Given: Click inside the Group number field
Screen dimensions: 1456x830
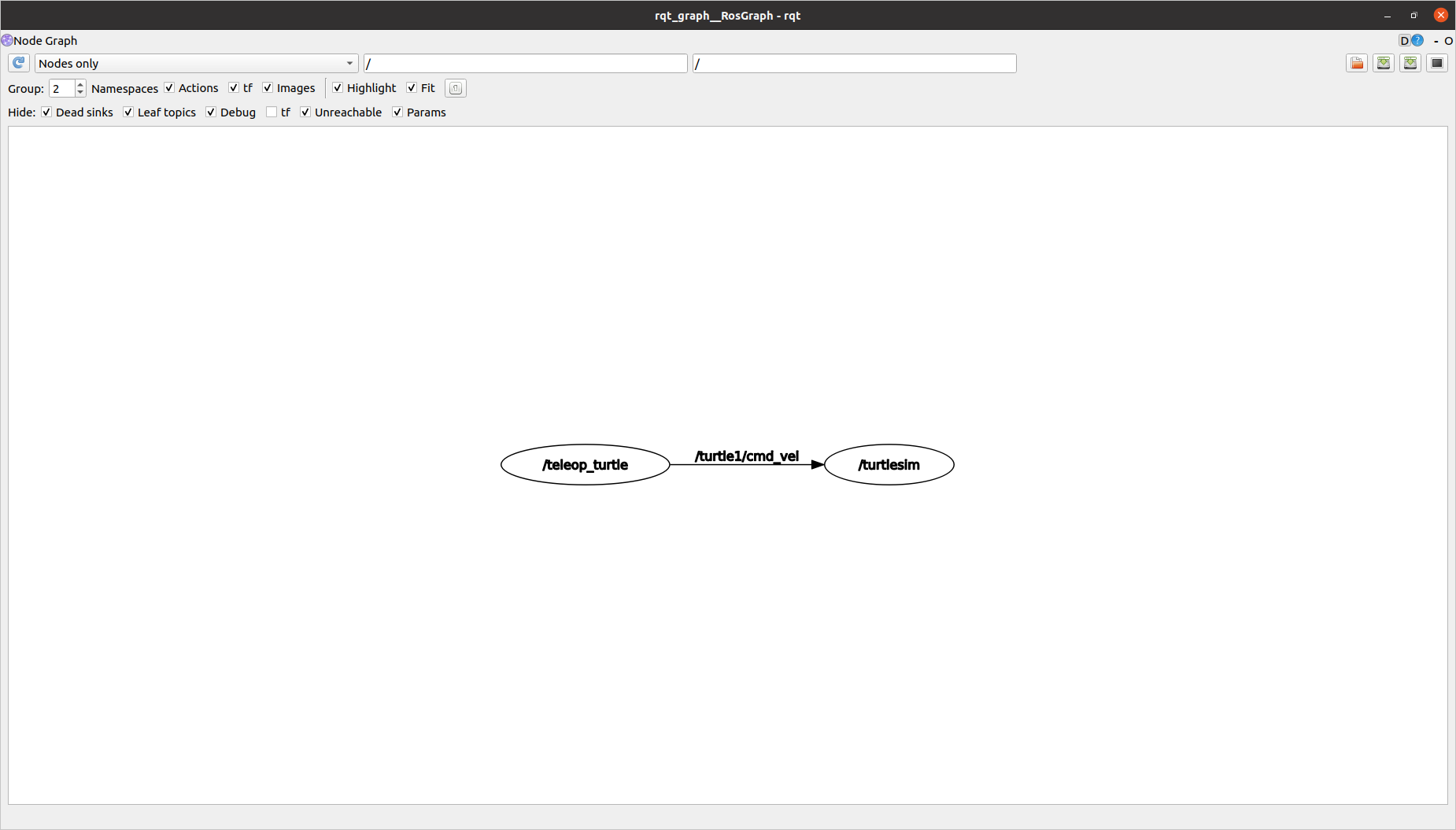Looking at the screenshot, I should coord(61,88).
